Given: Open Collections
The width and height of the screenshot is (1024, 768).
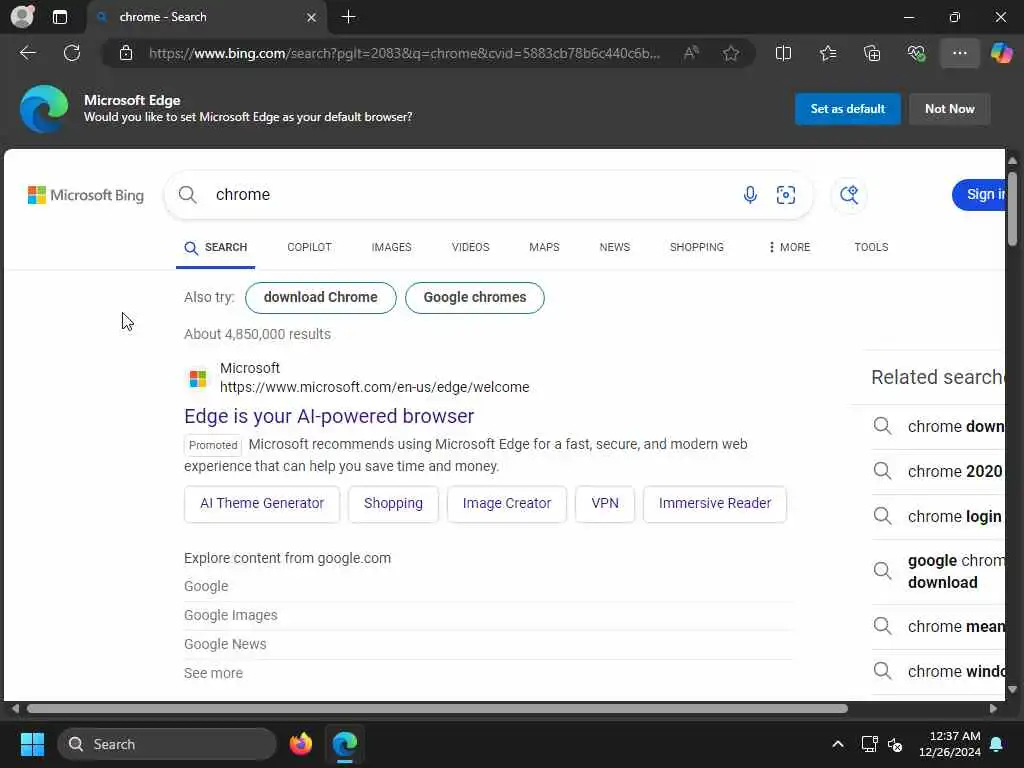Looking at the screenshot, I should (x=872, y=53).
